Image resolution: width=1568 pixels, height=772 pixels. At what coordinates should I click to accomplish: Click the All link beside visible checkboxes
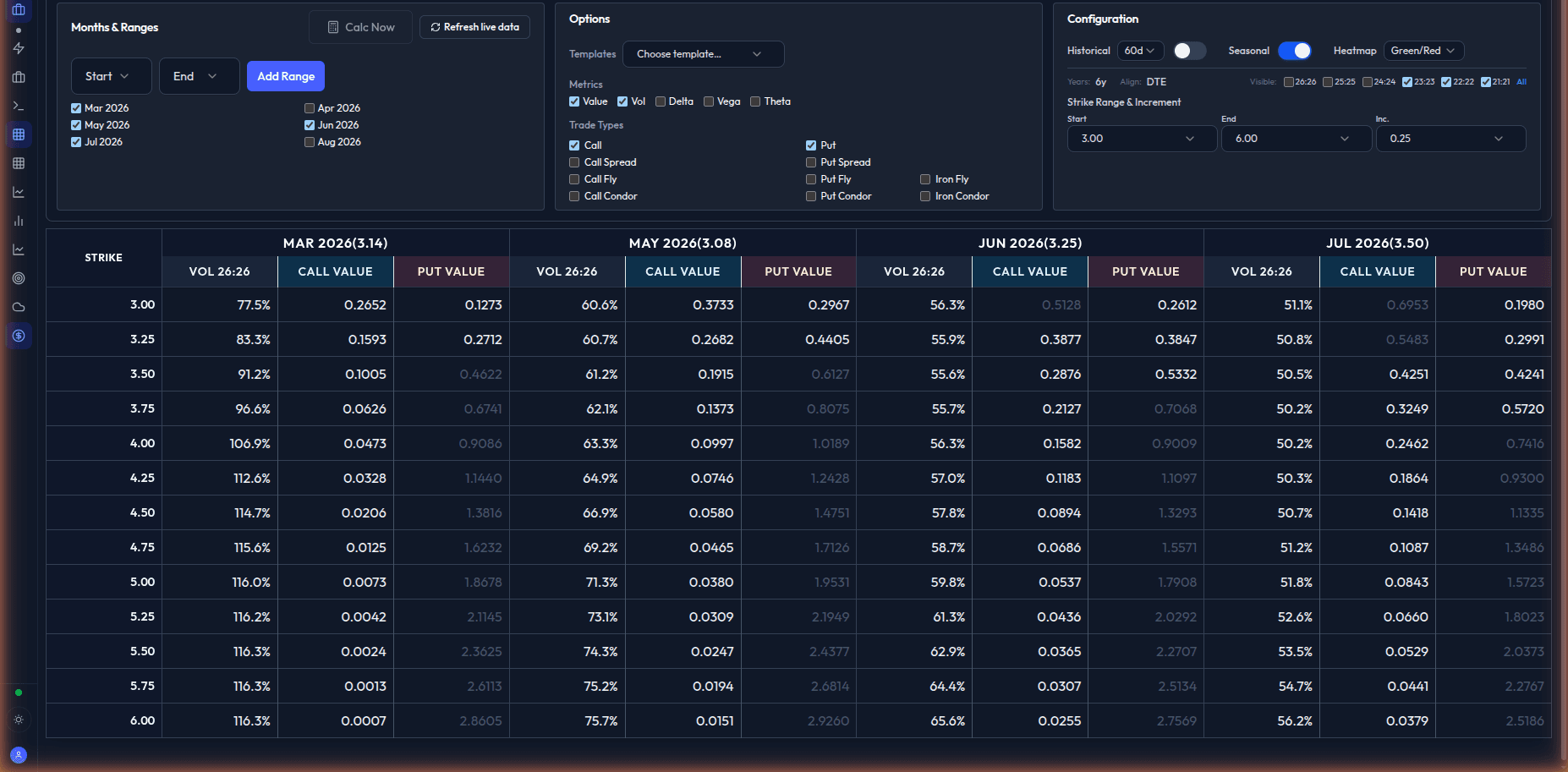click(1521, 81)
